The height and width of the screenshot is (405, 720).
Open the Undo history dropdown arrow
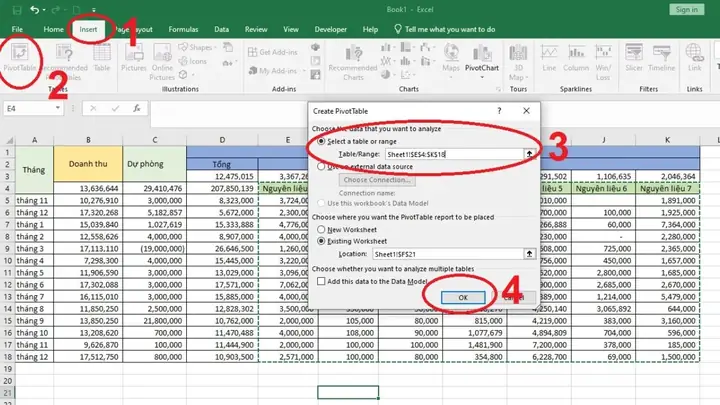[44, 10]
